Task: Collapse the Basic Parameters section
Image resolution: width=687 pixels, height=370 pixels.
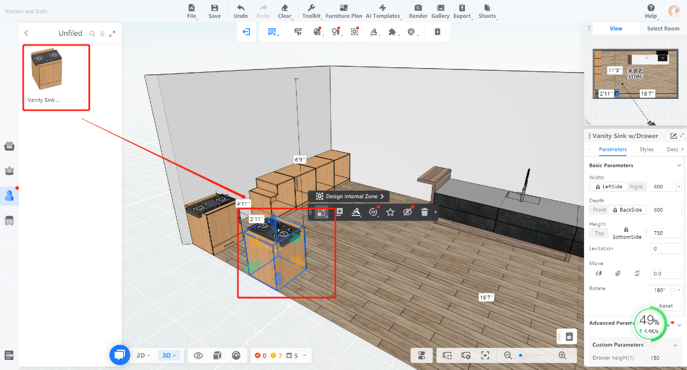Action: coord(679,165)
